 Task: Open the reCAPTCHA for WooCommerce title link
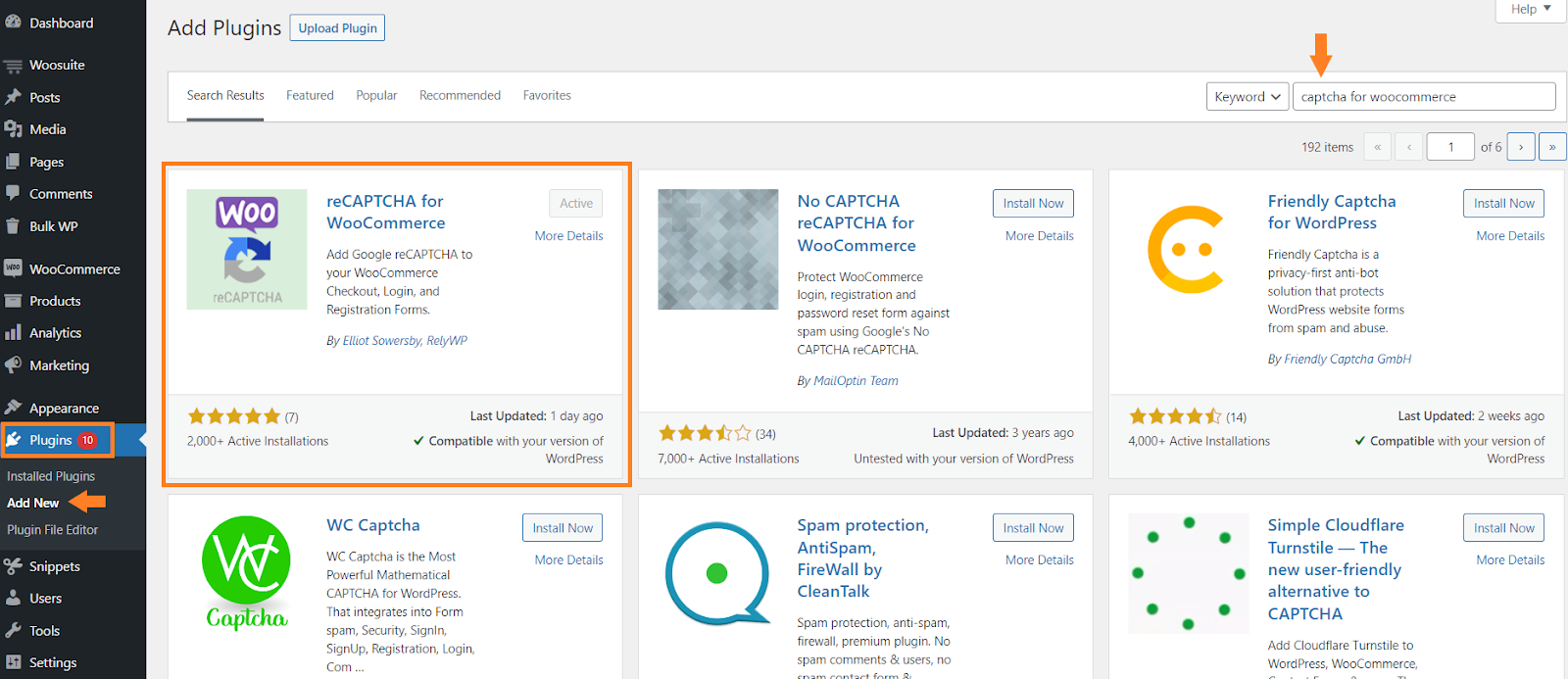[x=386, y=212]
